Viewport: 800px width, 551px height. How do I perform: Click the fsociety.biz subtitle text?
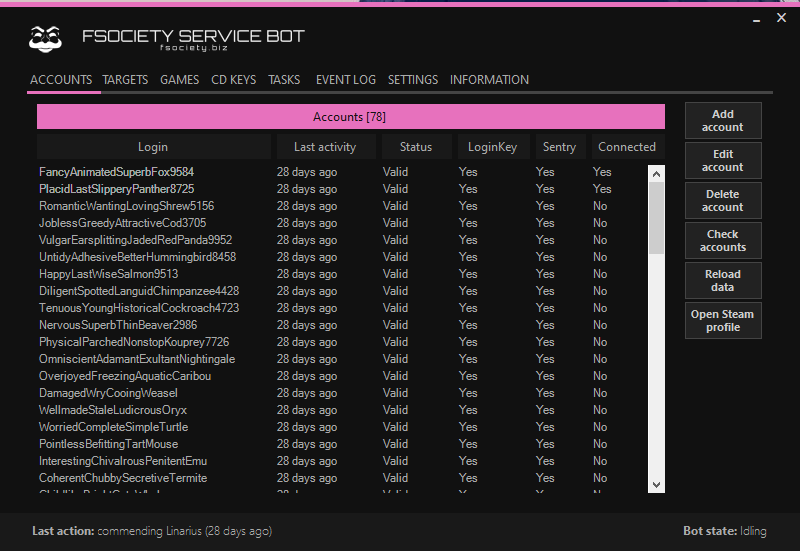[x=193, y=48]
